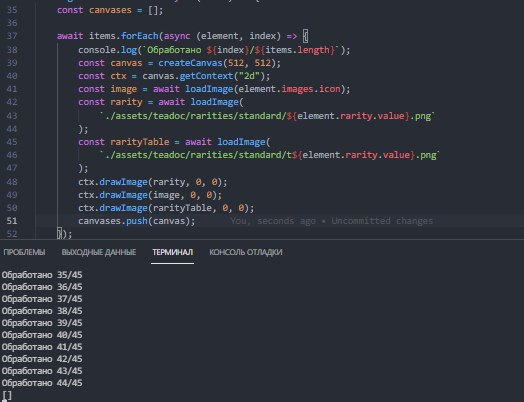This screenshot has height=402, width=524.
Task: Click terminal line 'Обработано 44/45'
Action: pos(42,383)
